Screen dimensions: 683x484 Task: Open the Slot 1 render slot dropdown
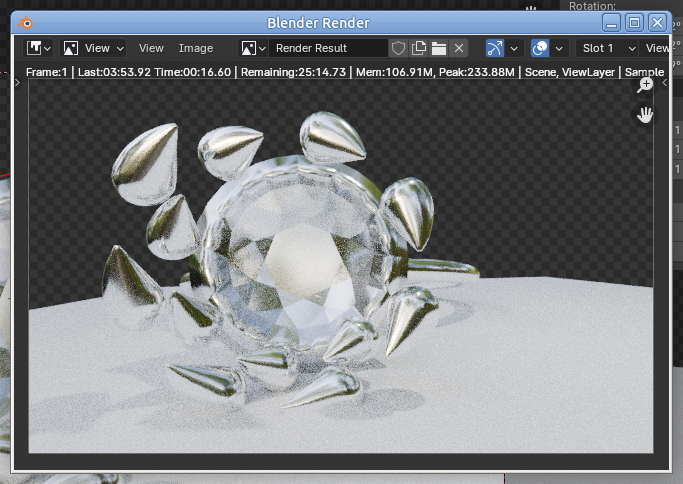coord(608,48)
